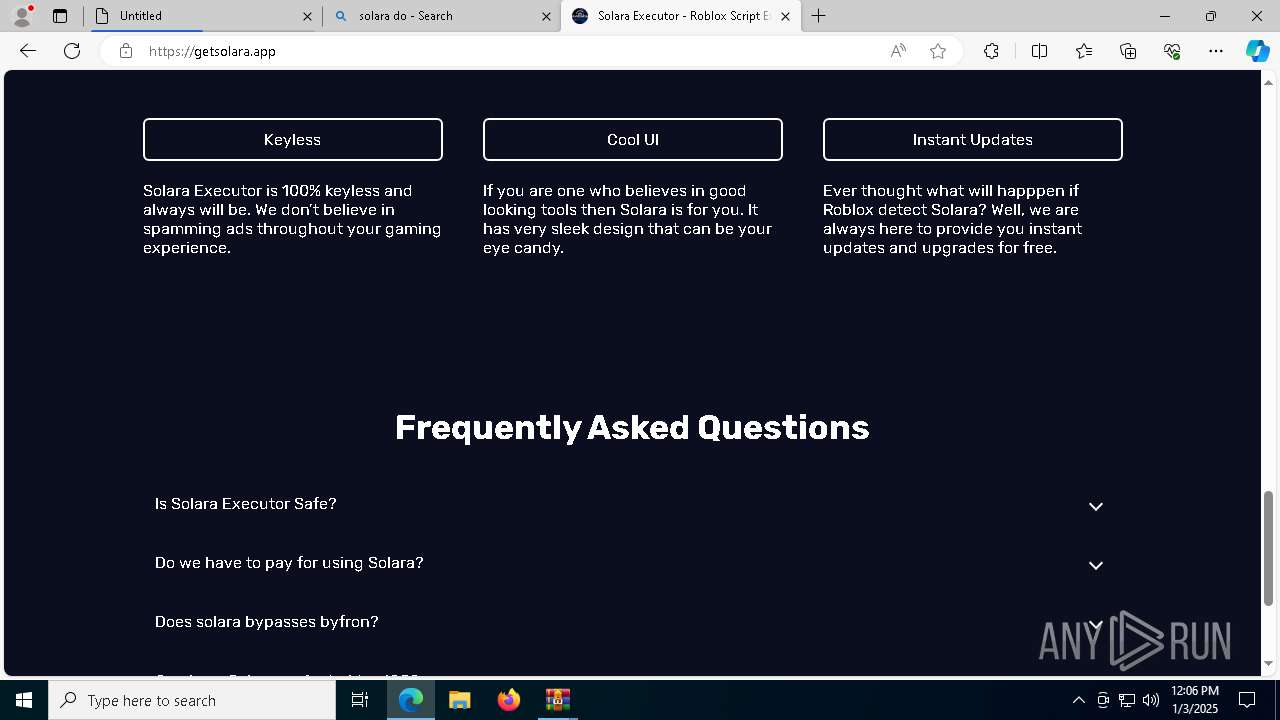Open the Extensions puzzle icon
The image size is (1280, 720).
tap(991, 51)
